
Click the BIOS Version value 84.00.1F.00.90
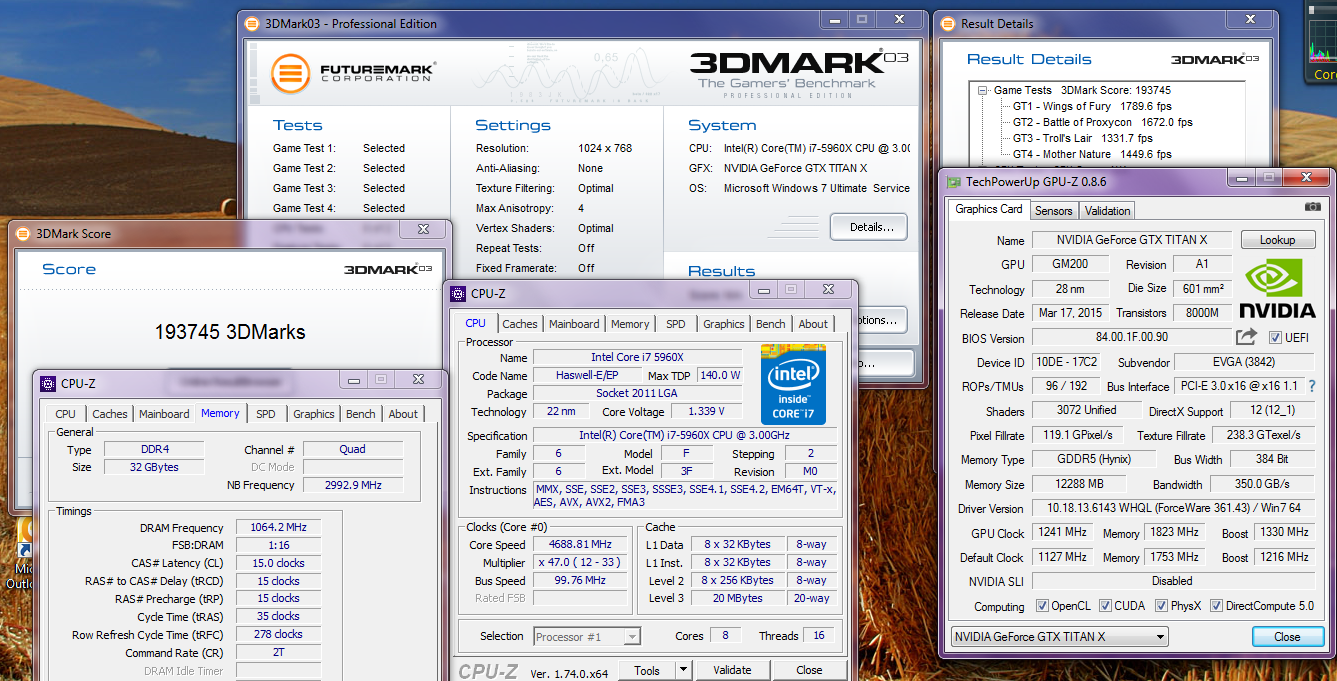tap(1131, 338)
